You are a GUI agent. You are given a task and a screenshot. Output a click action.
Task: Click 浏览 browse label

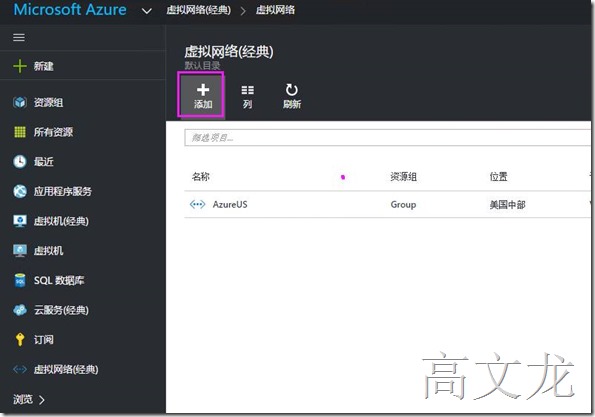point(23,399)
